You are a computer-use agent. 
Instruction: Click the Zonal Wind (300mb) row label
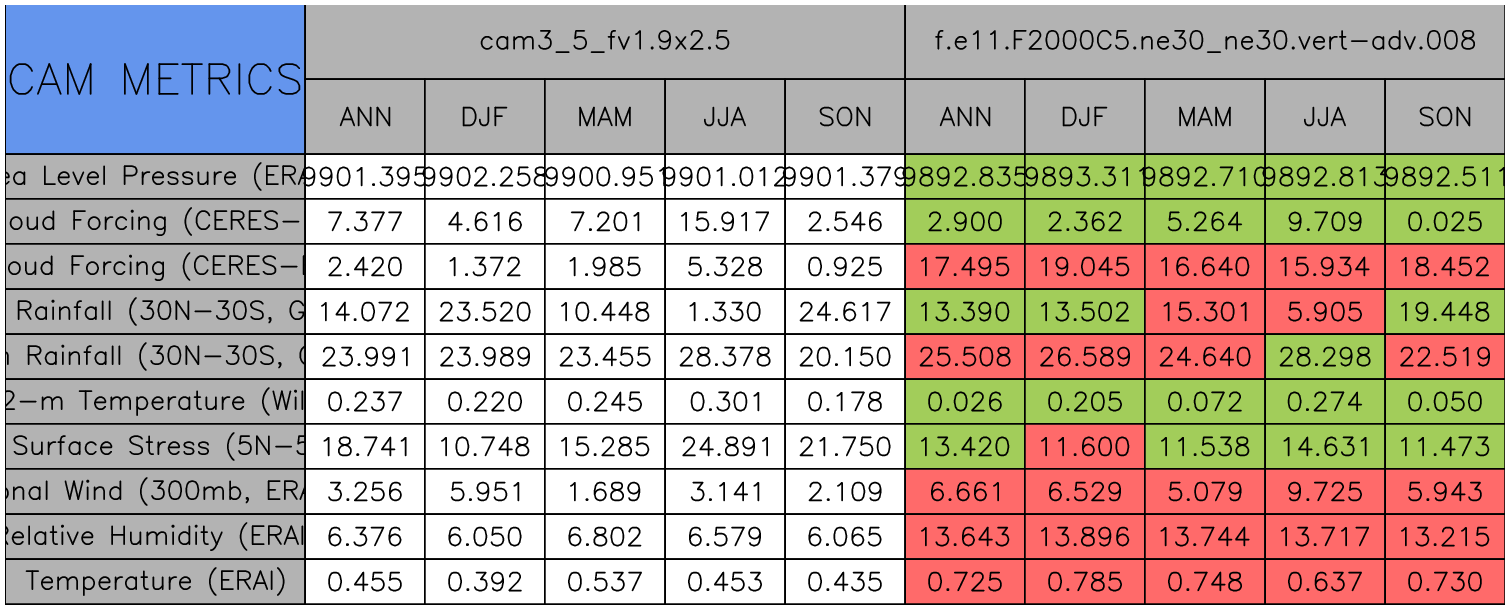coord(154,491)
